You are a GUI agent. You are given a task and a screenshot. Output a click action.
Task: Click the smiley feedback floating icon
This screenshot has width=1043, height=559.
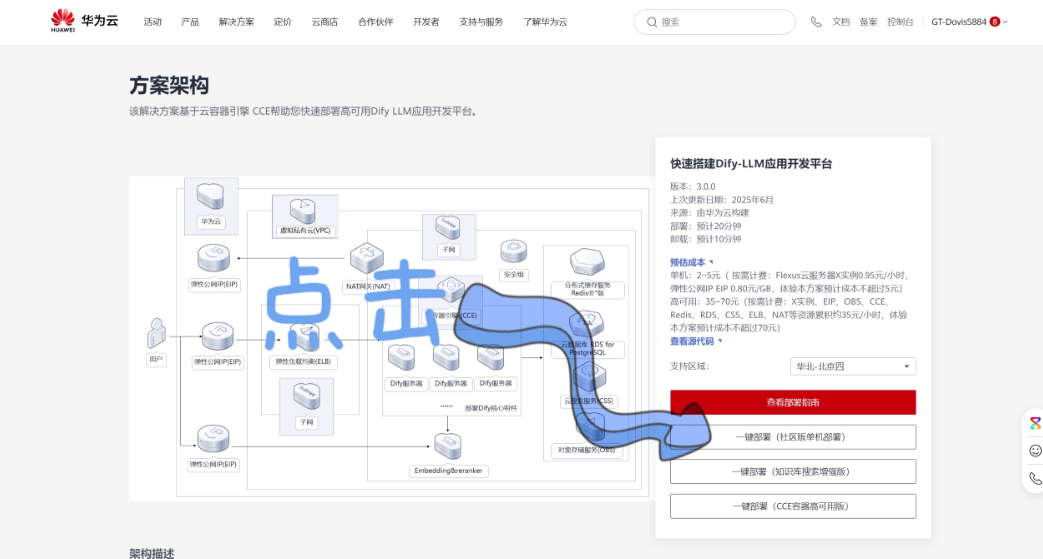click(x=1035, y=451)
